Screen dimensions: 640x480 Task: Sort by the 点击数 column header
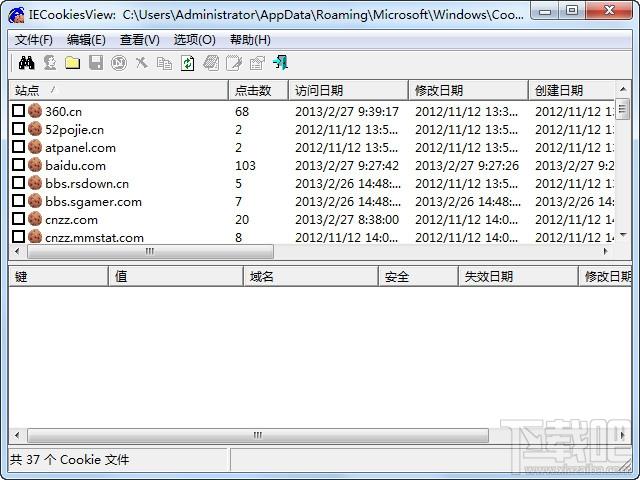tap(259, 90)
